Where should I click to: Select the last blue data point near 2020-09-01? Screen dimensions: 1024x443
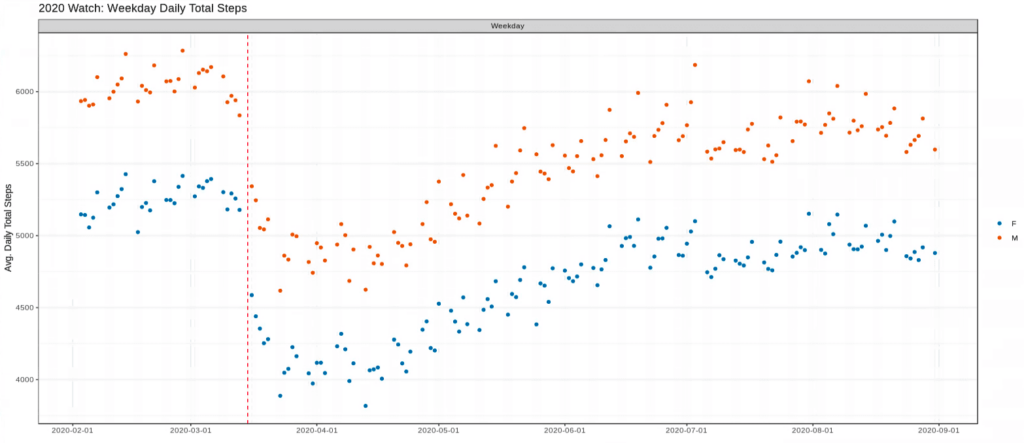pyautogui.click(x=935, y=253)
